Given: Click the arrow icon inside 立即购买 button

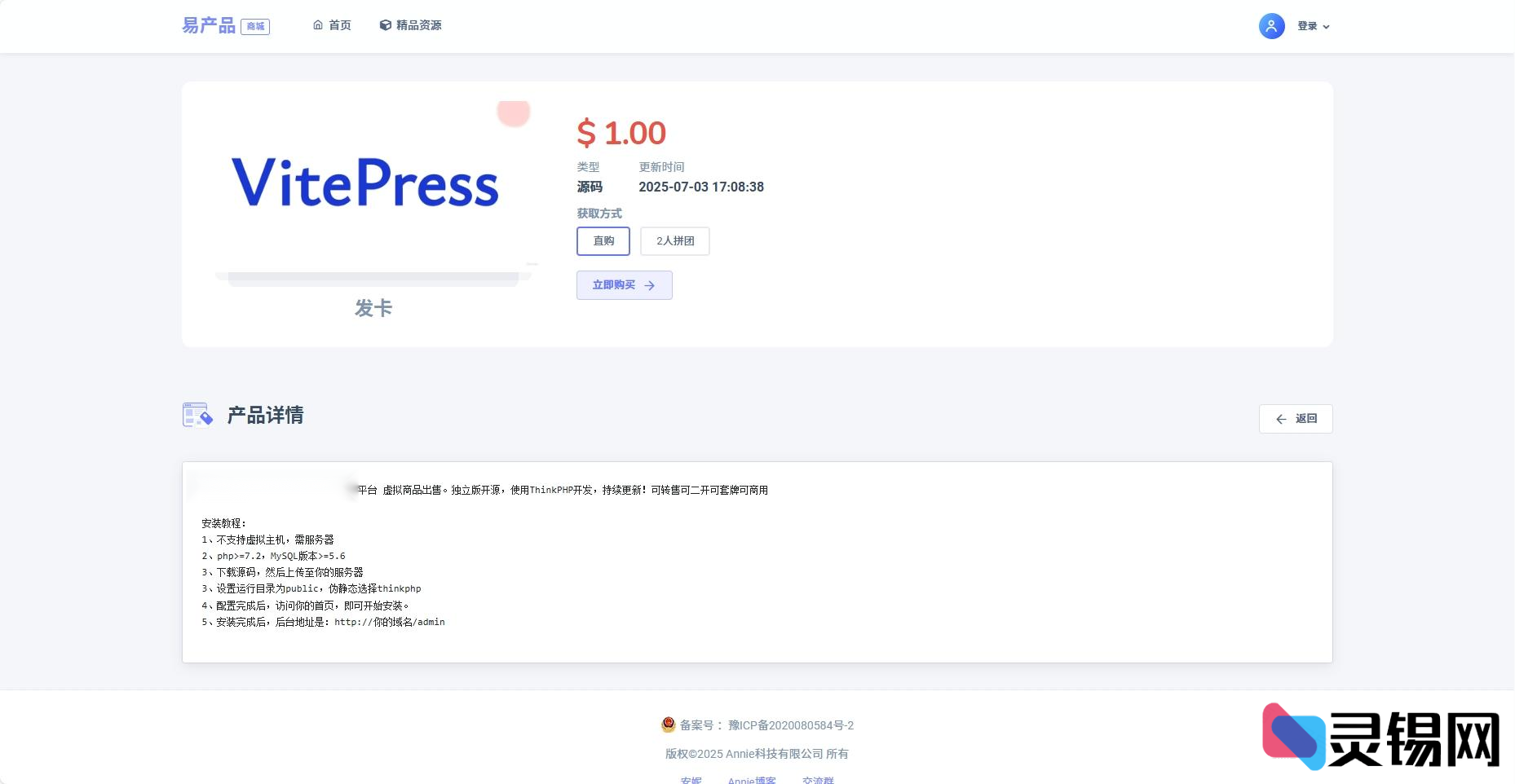Looking at the screenshot, I should (649, 285).
